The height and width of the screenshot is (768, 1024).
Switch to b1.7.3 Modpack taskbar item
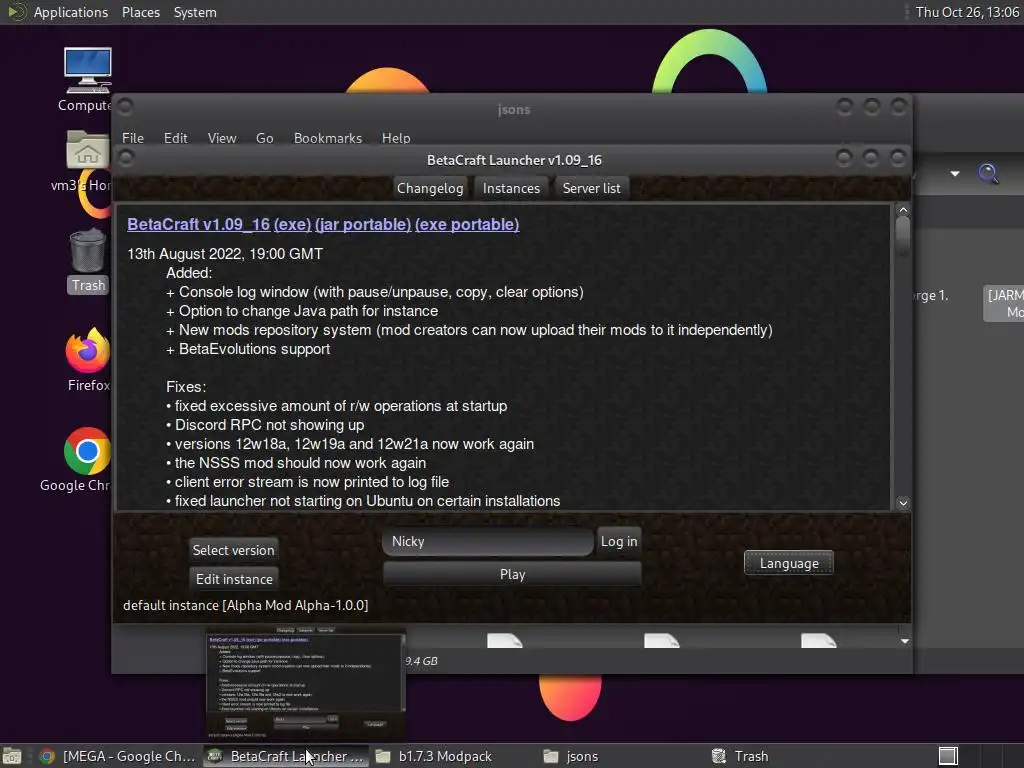[x=434, y=756]
